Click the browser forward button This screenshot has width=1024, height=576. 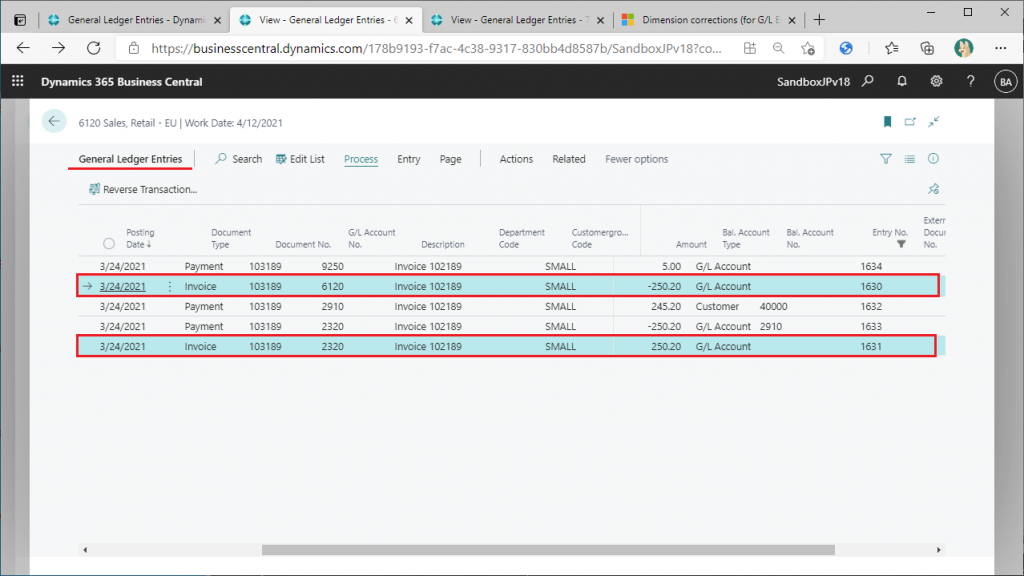[59, 48]
